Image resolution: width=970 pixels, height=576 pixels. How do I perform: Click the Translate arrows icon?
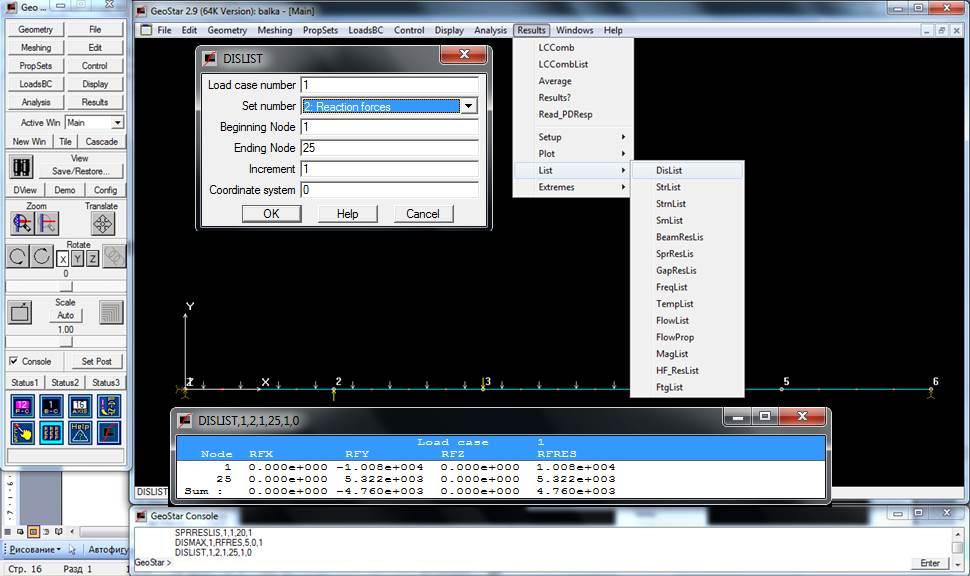tap(103, 223)
